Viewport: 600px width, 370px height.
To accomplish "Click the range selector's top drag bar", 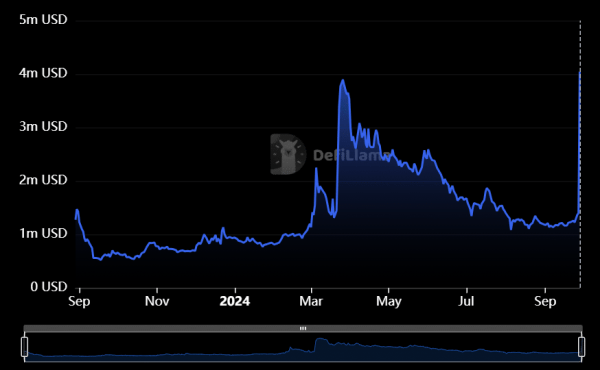I will 303,328.
